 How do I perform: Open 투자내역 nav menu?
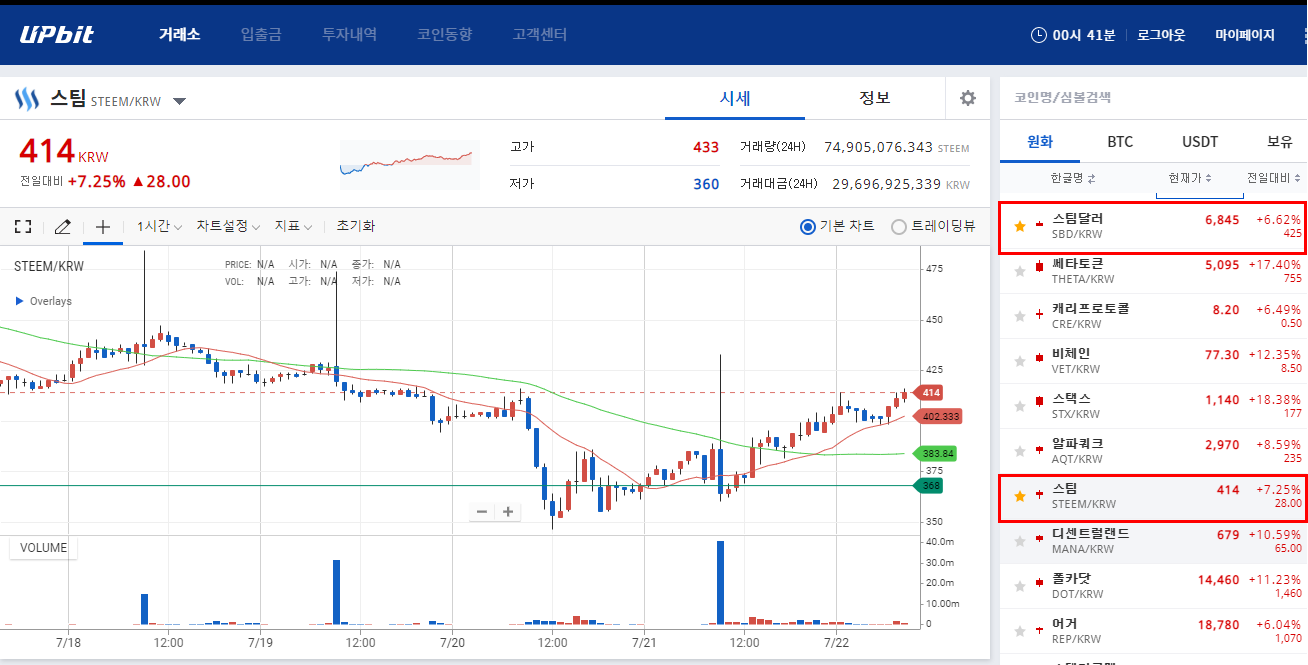[349, 35]
